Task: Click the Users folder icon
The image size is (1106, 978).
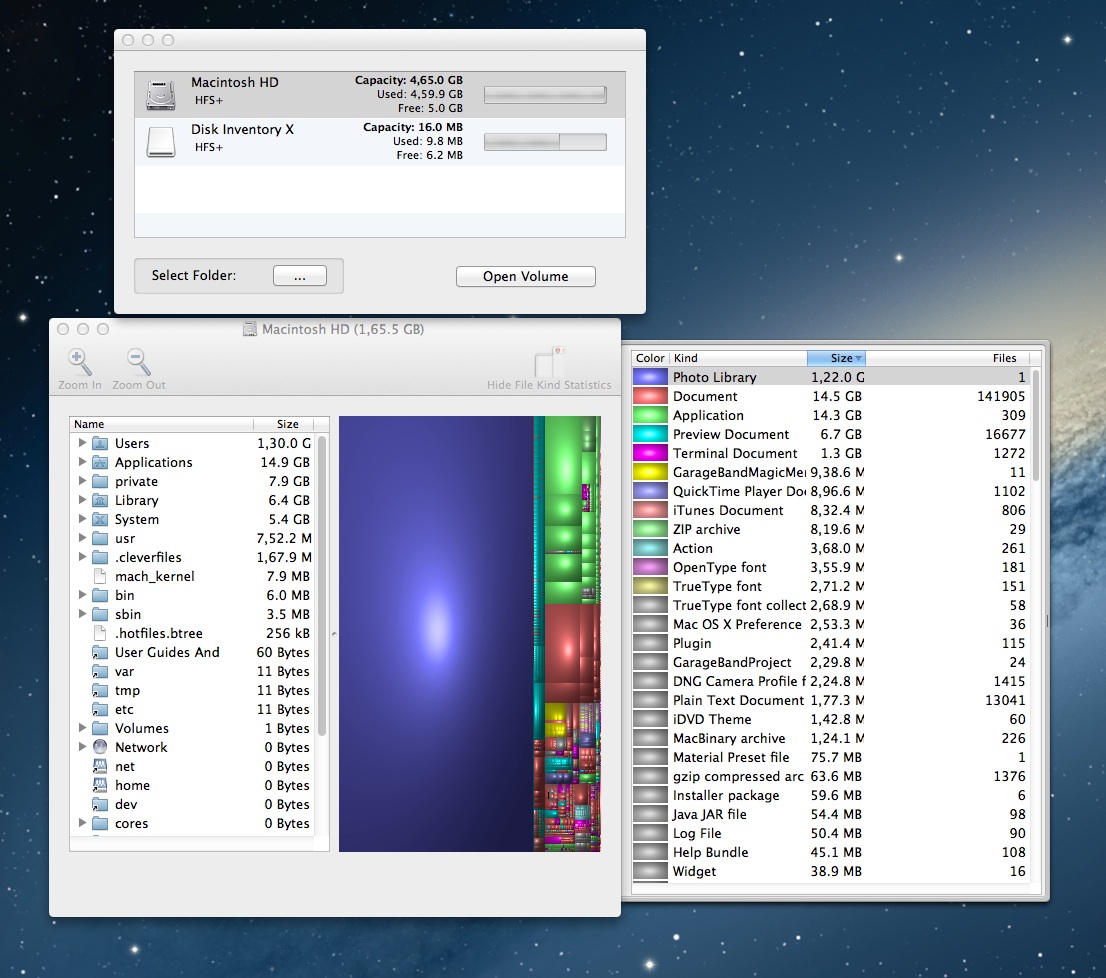Action: pyautogui.click(x=100, y=444)
